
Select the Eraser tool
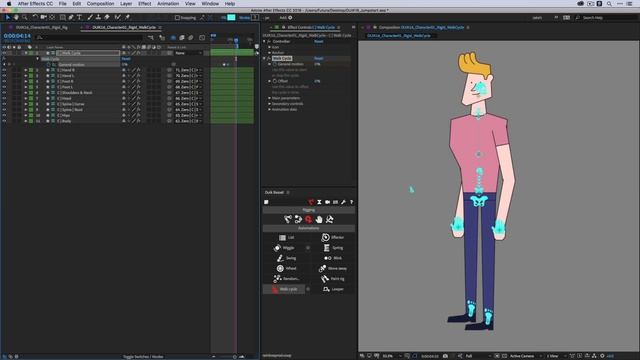click(x=107, y=18)
